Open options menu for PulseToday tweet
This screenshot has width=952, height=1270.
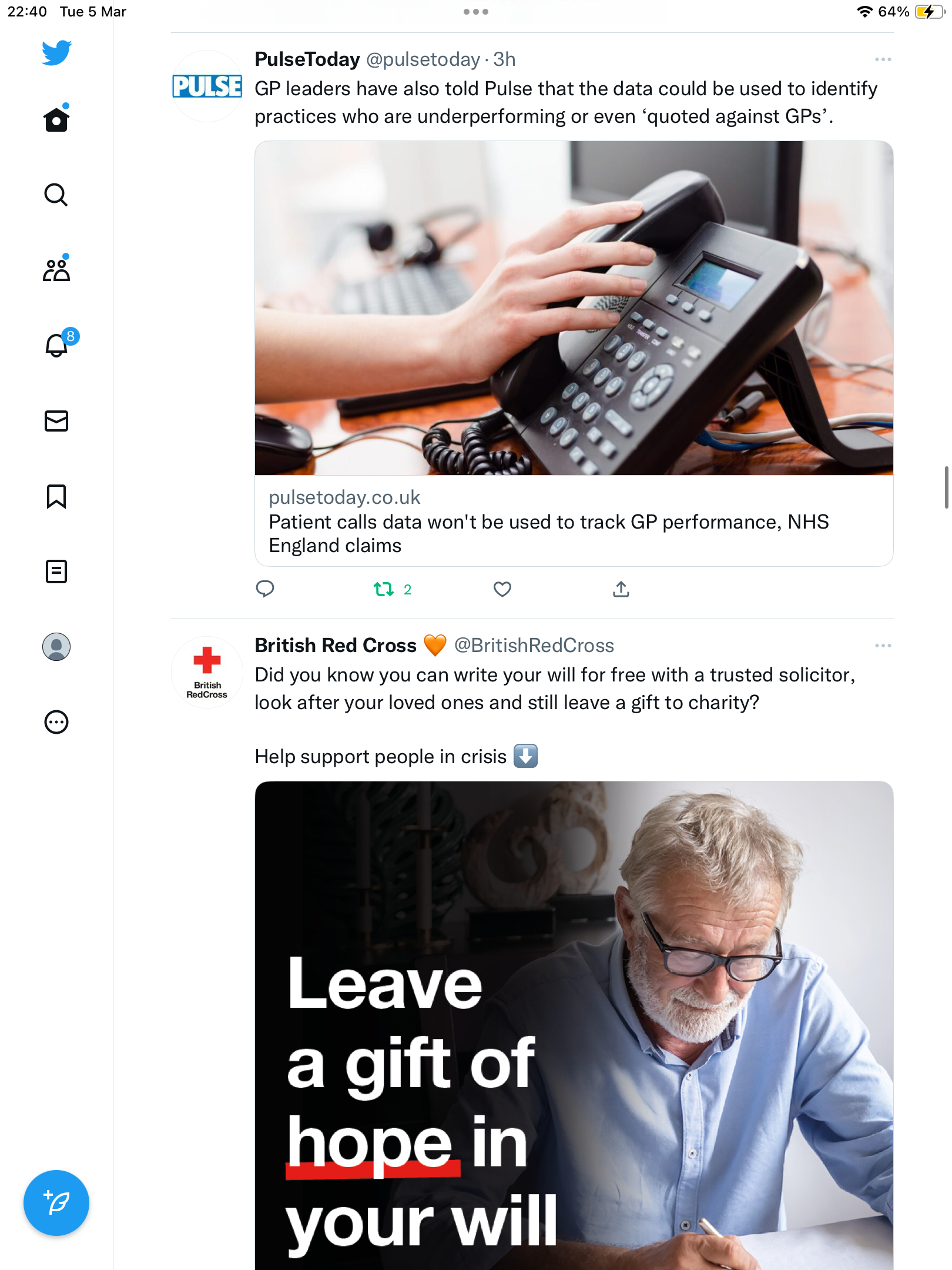tap(883, 59)
